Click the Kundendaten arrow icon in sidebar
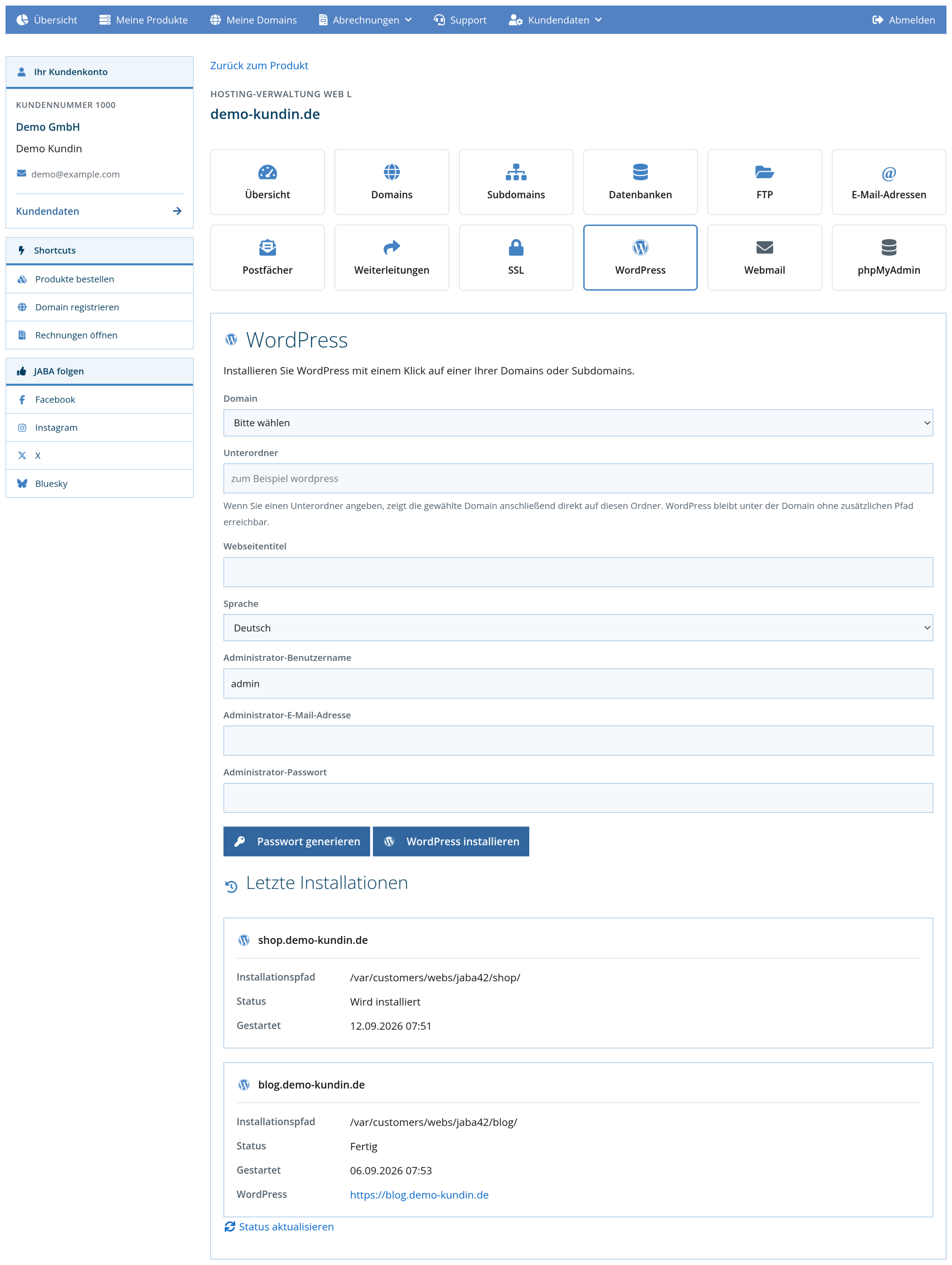This screenshot has height=1265, width=952. pyautogui.click(x=177, y=211)
